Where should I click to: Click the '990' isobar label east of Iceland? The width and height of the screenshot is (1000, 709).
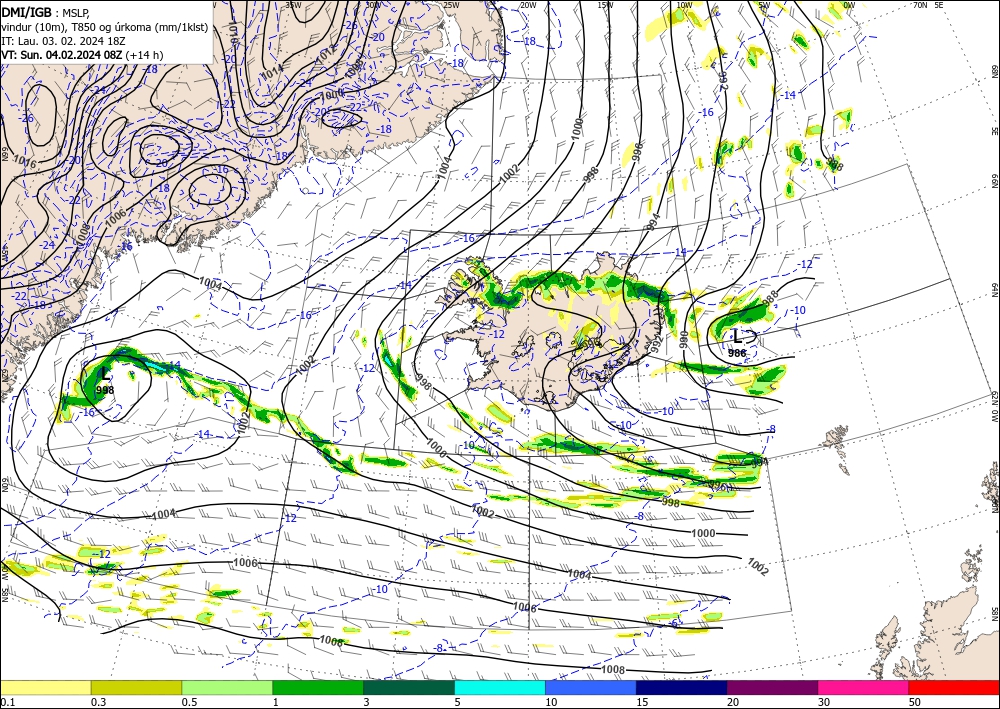coord(684,339)
